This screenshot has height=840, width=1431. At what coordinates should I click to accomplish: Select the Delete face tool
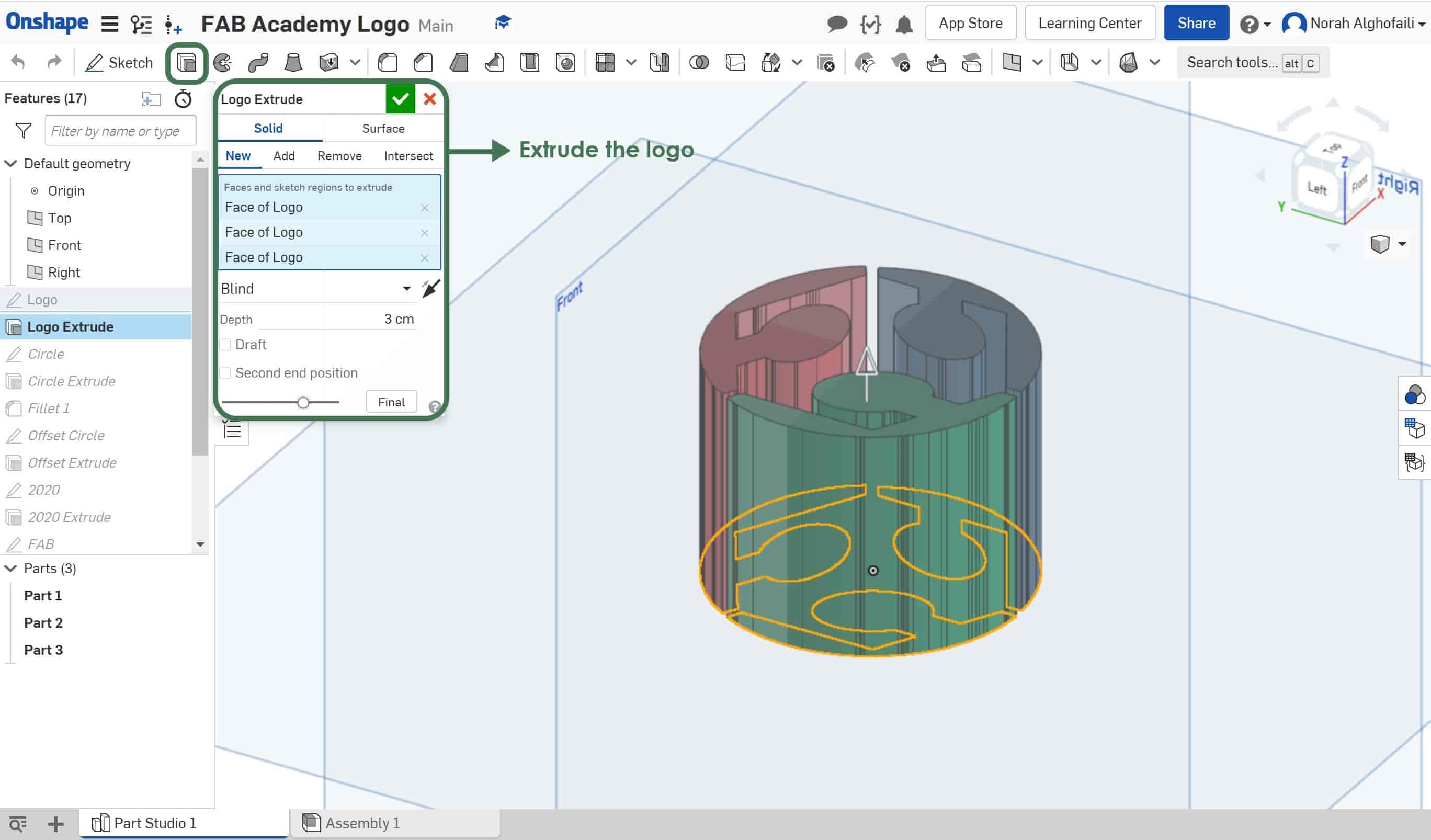901,62
